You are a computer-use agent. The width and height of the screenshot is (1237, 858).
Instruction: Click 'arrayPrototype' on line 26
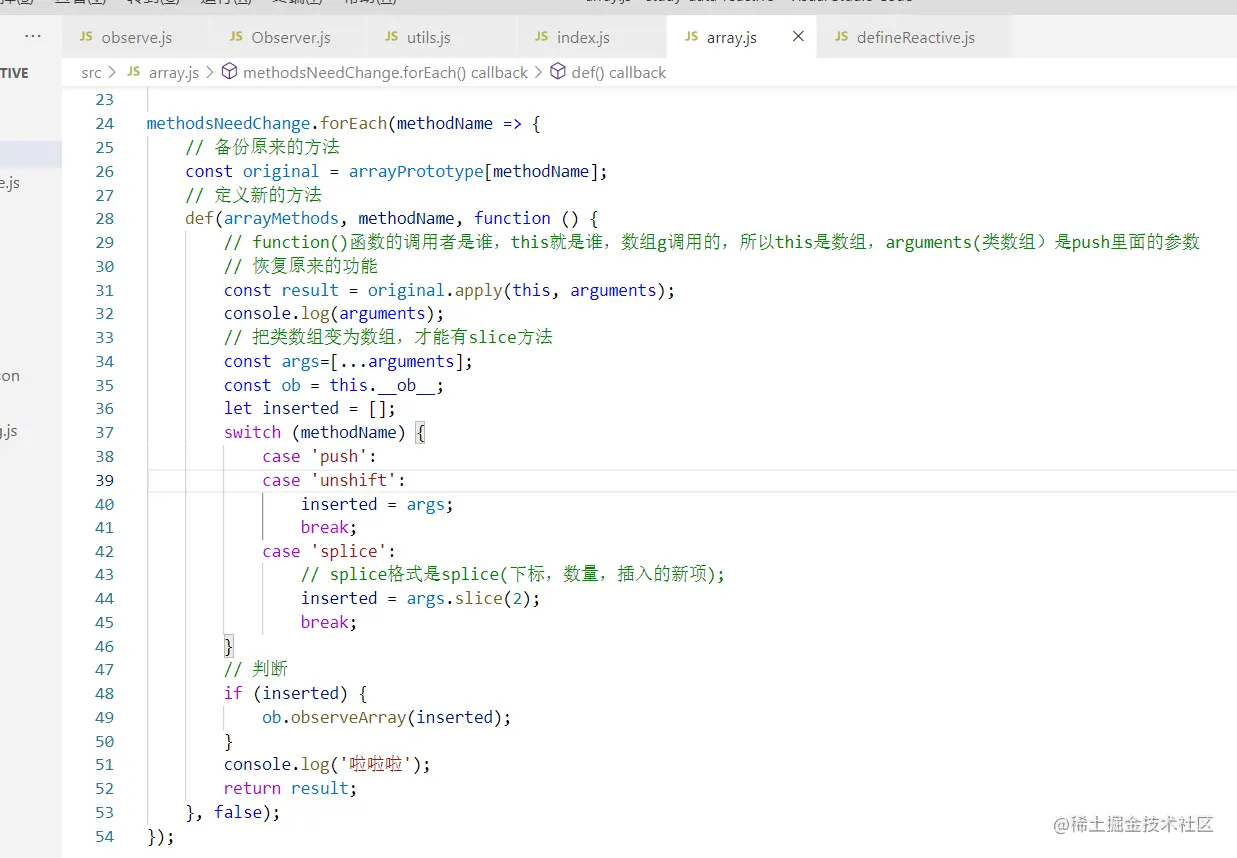point(416,171)
